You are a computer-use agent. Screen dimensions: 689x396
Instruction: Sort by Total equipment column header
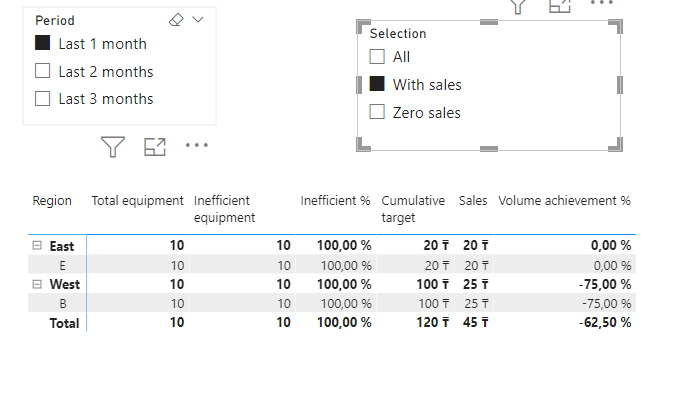(x=137, y=201)
